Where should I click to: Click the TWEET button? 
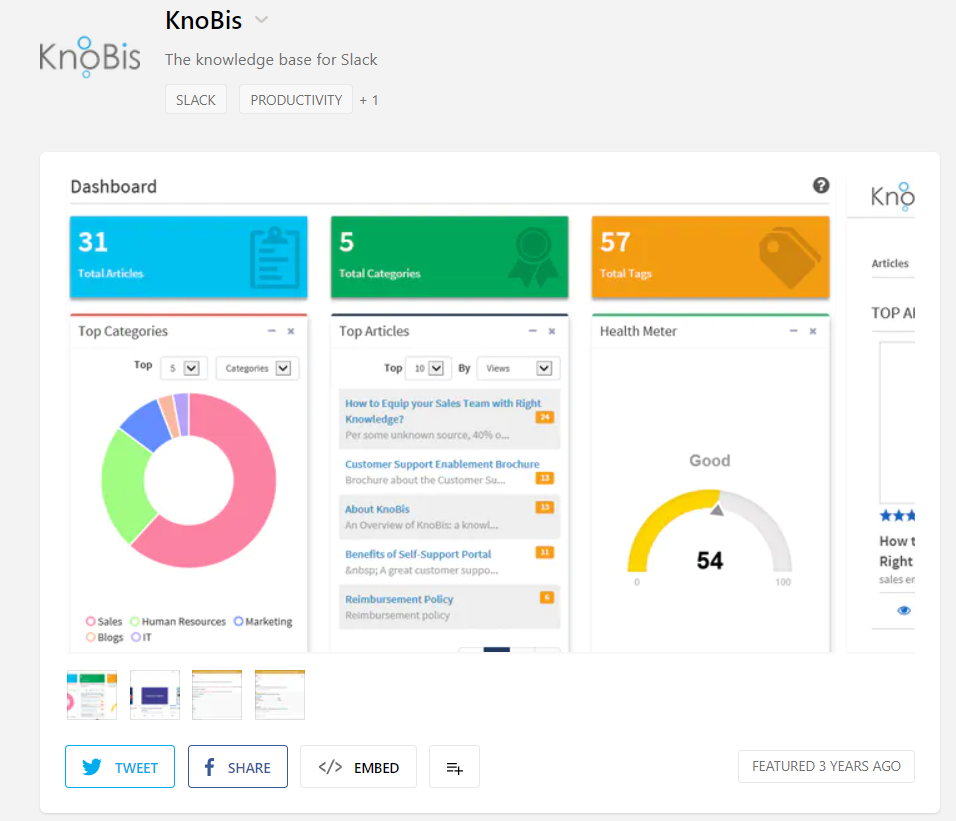tap(120, 767)
